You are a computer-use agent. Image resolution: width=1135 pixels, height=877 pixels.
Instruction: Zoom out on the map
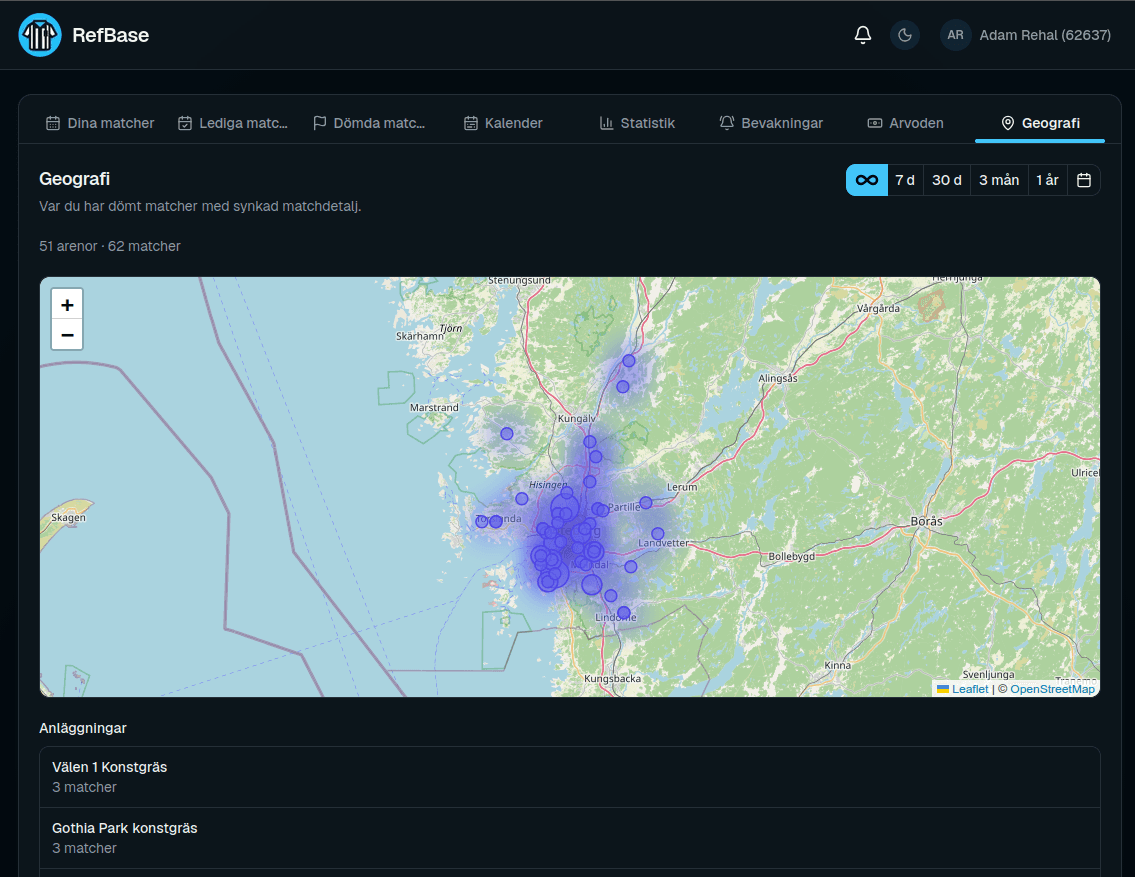point(67,335)
